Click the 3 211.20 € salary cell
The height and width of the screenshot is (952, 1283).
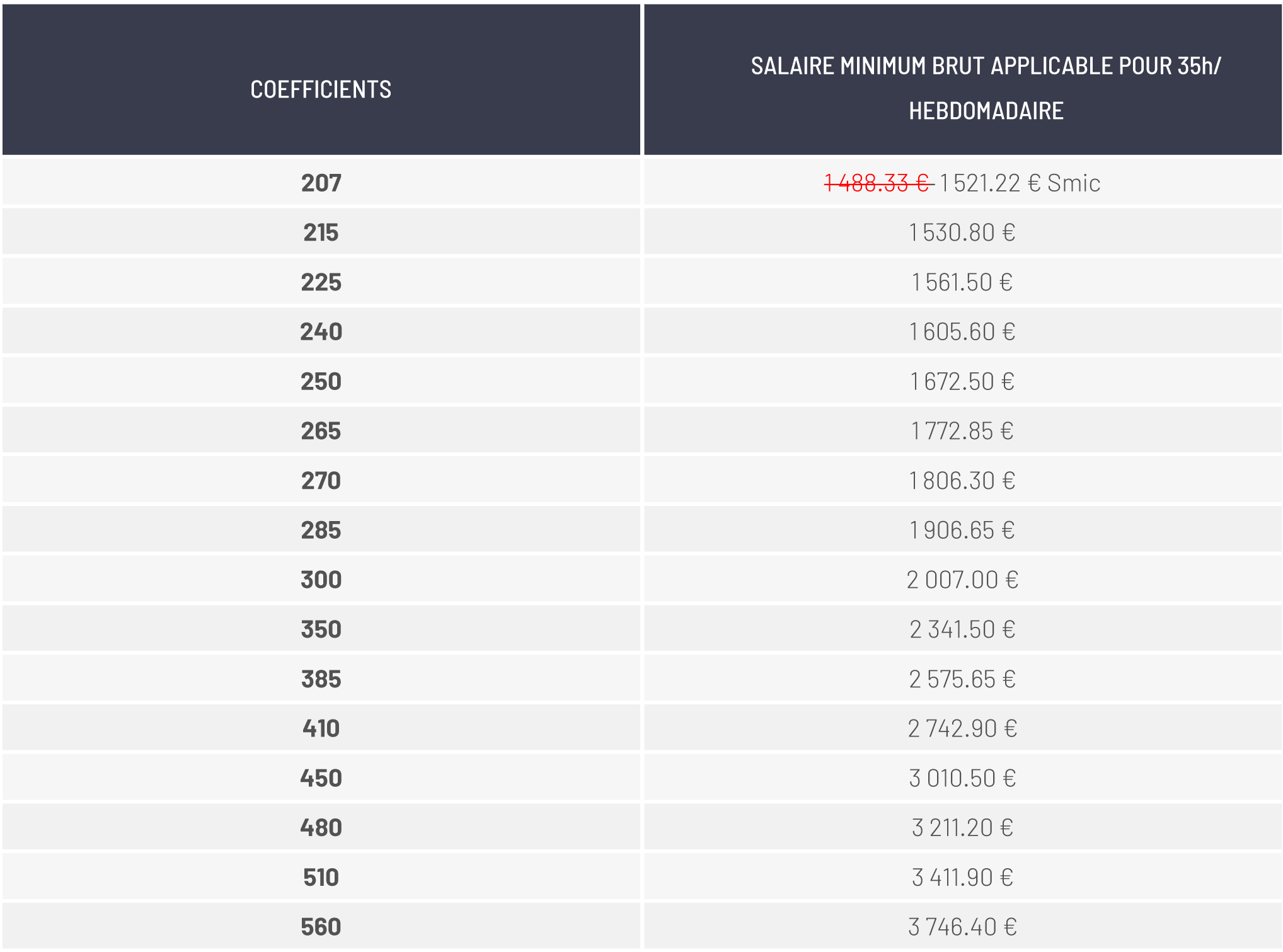(x=963, y=827)
